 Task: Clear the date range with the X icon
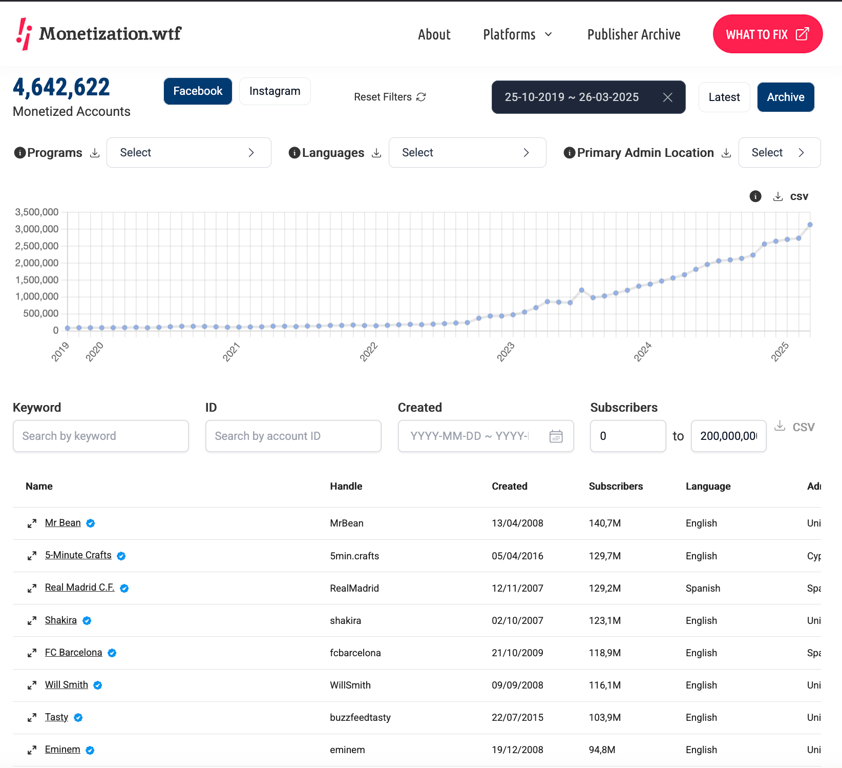(667, 97)
